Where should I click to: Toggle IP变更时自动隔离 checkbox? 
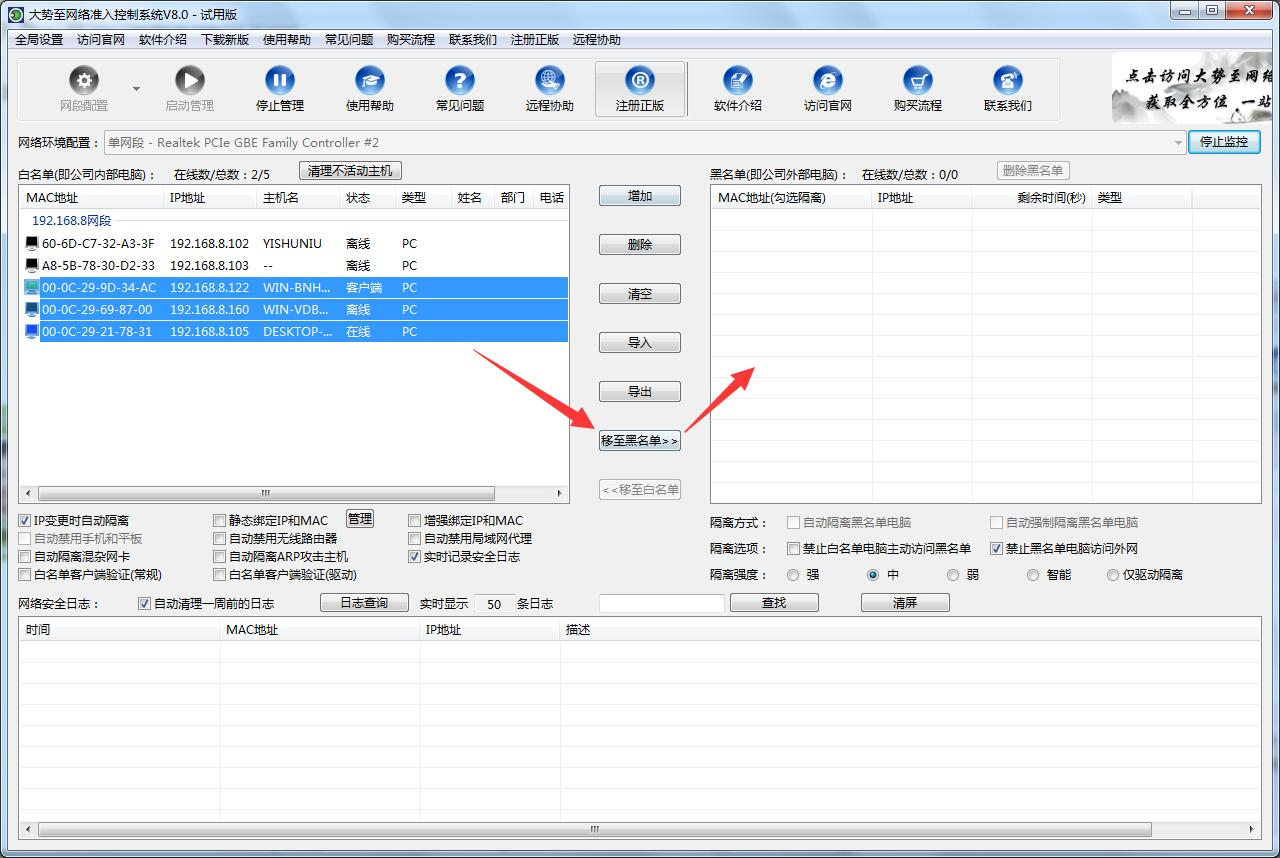(x=25, y=521)
